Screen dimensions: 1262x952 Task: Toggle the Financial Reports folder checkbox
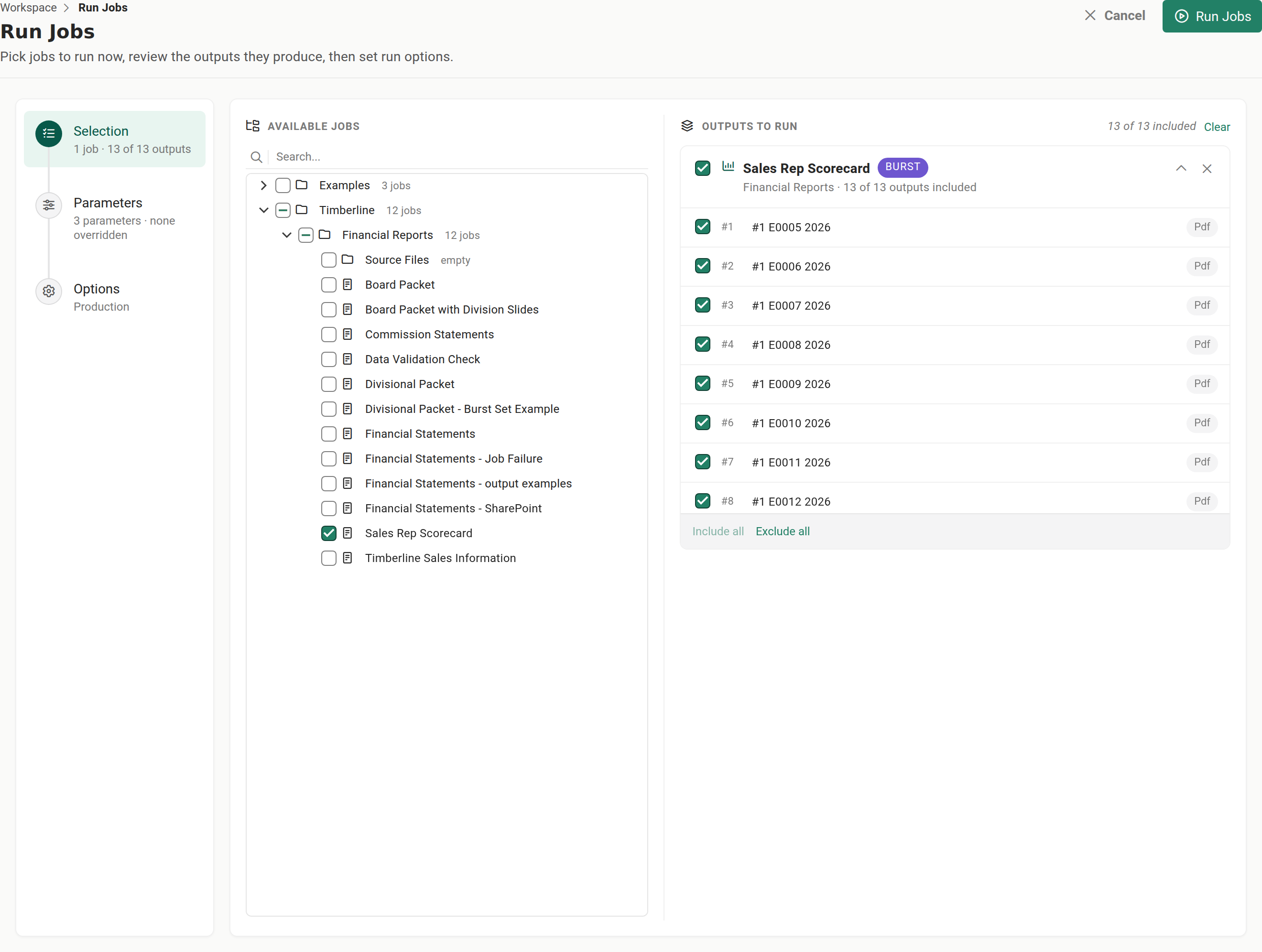click(306, 235)
